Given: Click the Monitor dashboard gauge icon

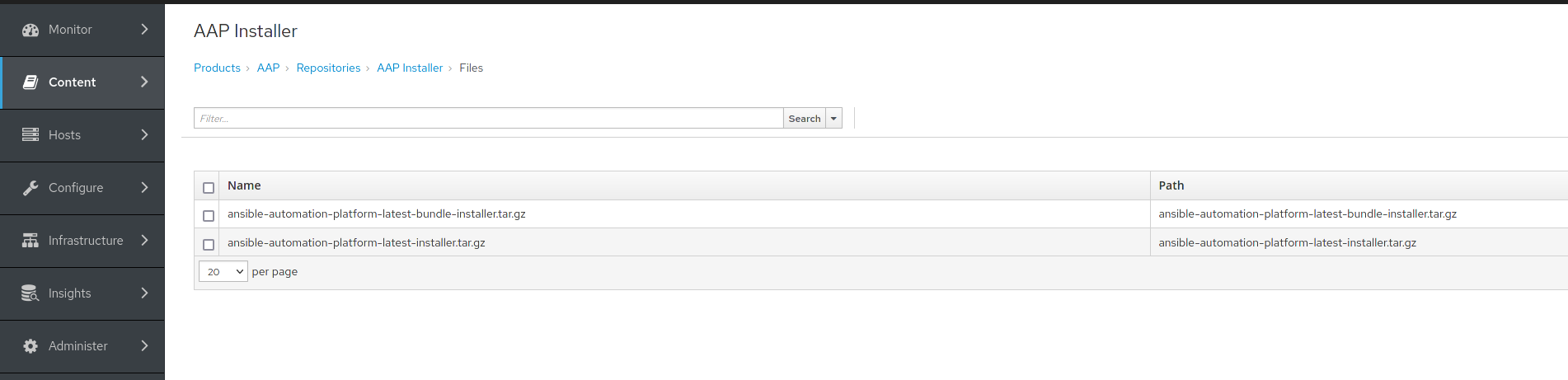Looking at the screenshot, I should click(x=31, y=30).
